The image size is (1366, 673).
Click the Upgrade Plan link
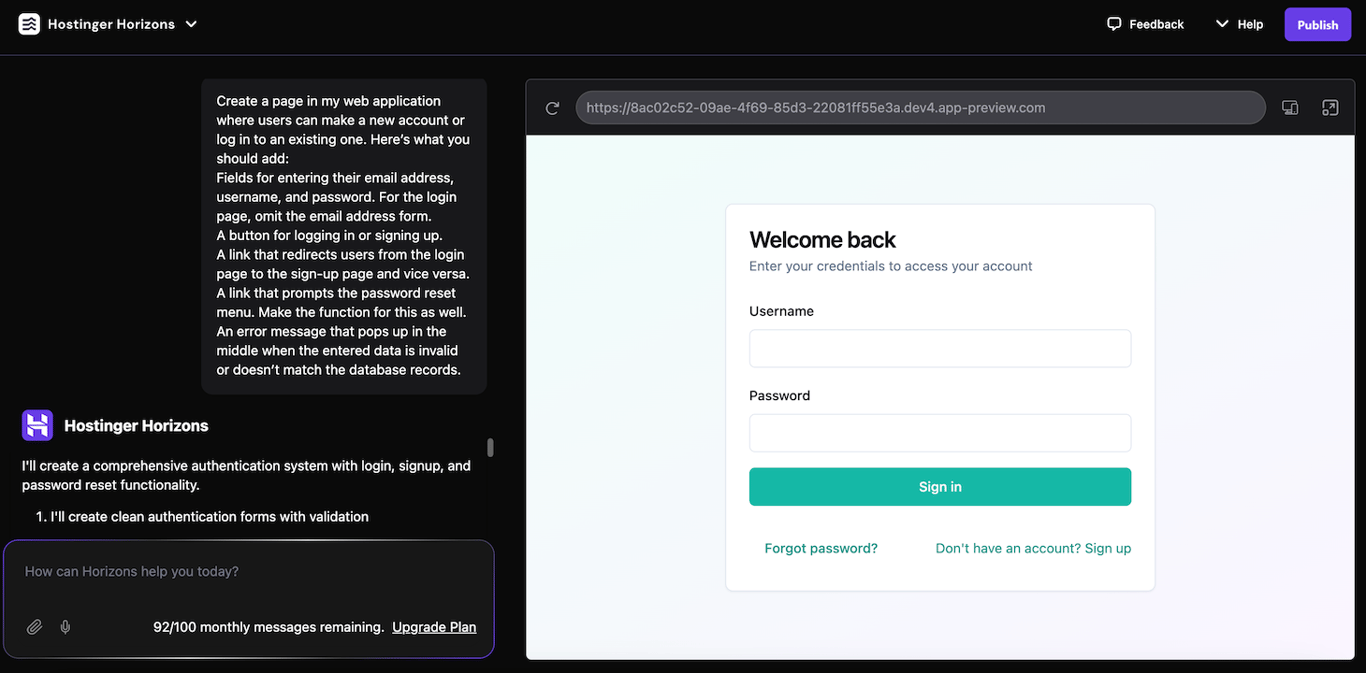point(433,626)
